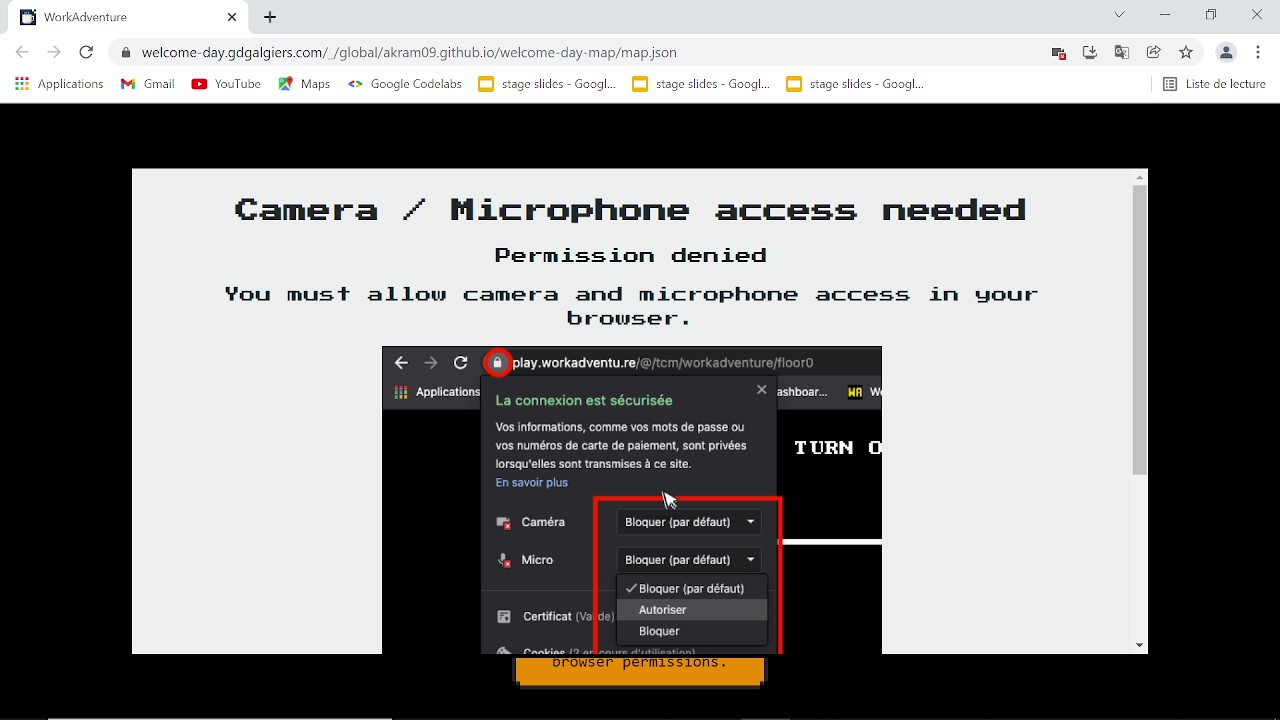Minimize the Chrome window
1280x720 pixels.
pyautogui.click(x=1165, y=14)
